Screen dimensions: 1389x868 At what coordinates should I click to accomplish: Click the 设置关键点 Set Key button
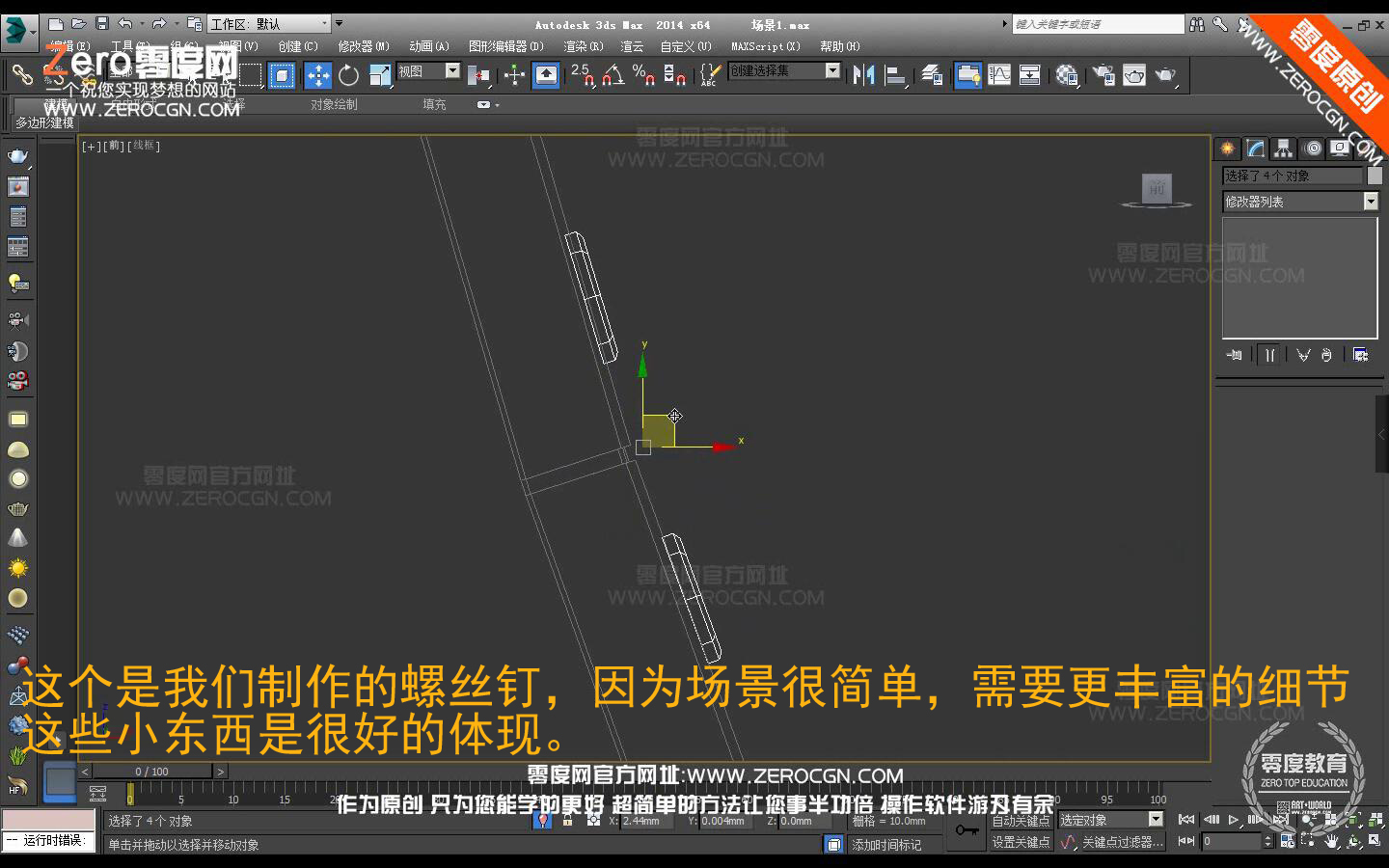(1021, 842)
